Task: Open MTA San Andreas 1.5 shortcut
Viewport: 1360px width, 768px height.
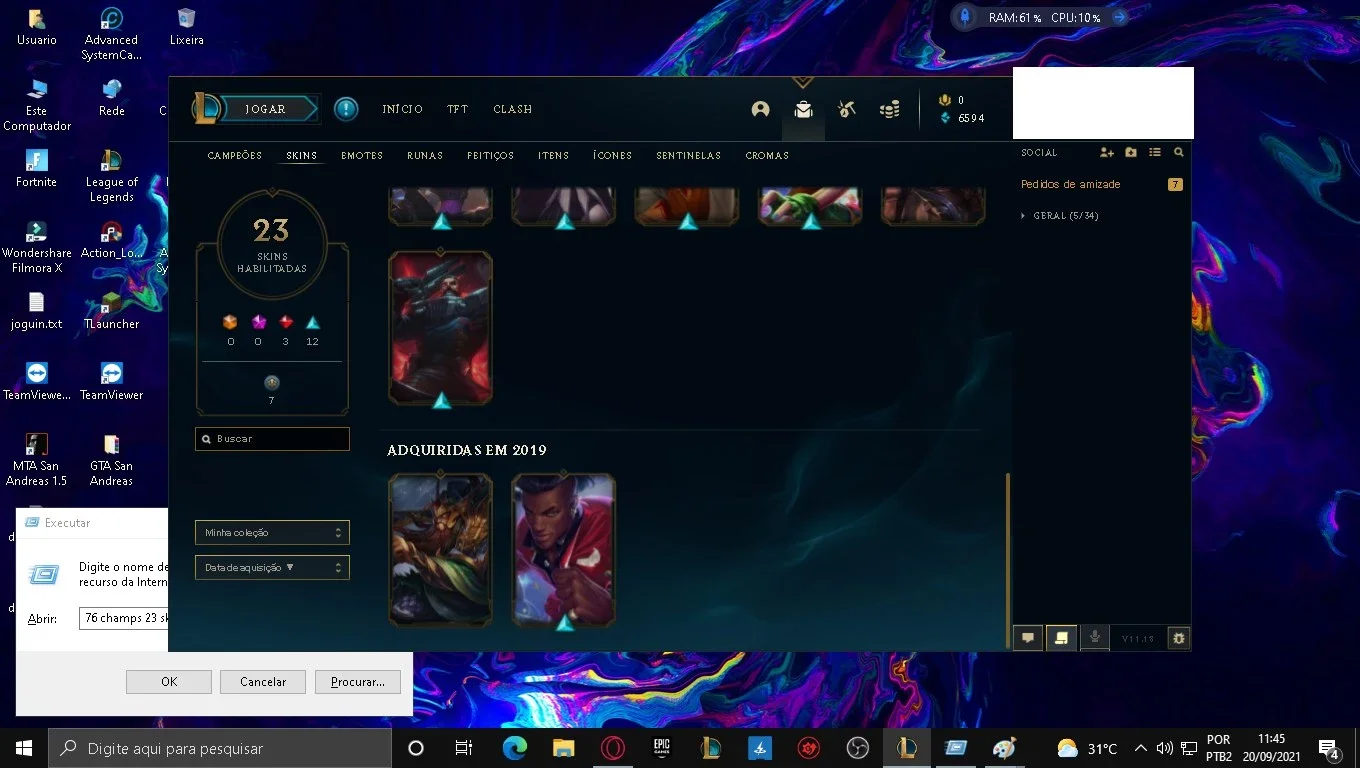Action: (x=37, y=460)
